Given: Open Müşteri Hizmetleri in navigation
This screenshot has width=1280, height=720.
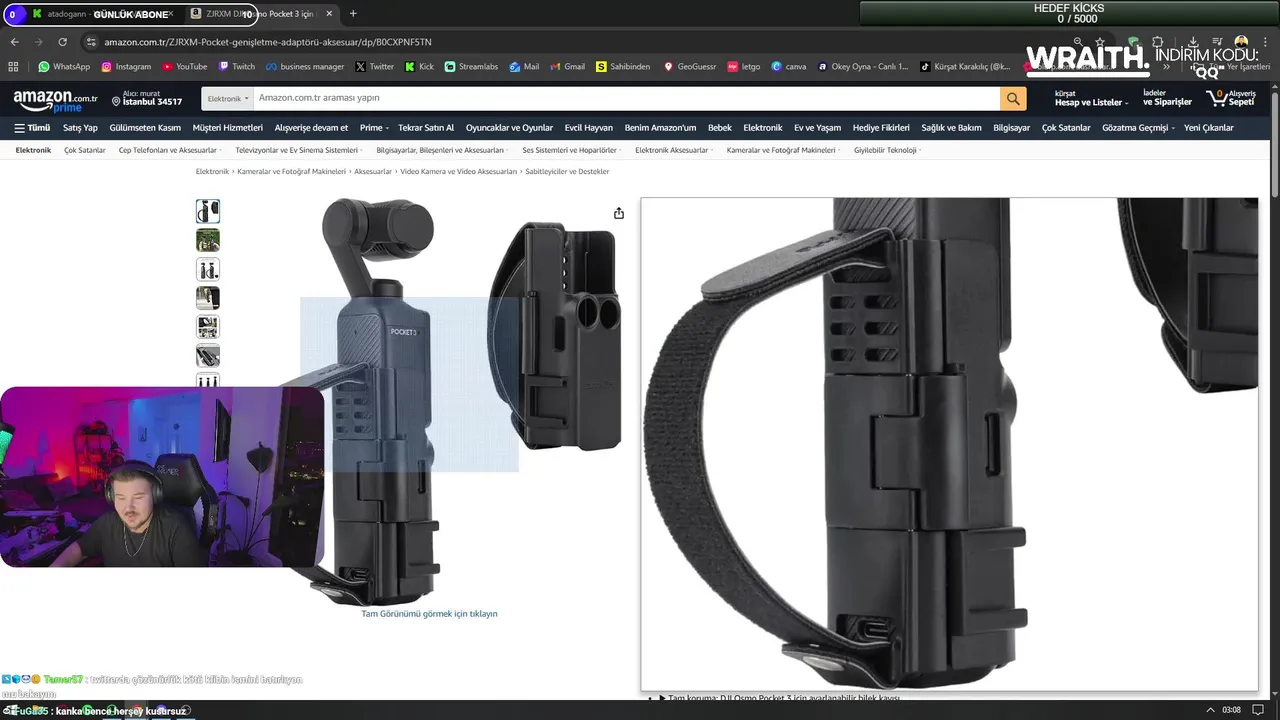Looking at the screenshot, I should 228,128.
